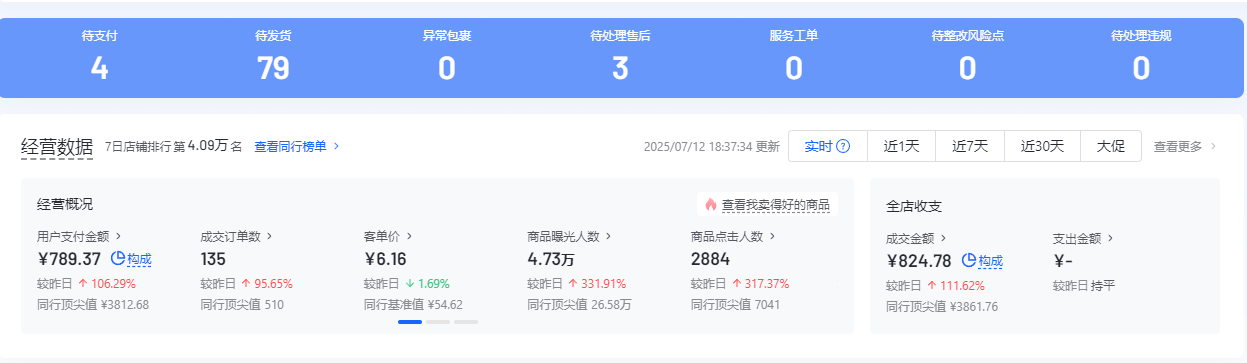
Task: Click the pie icon next to 用户支付金额 构成
Action: [x=117, y=259]
